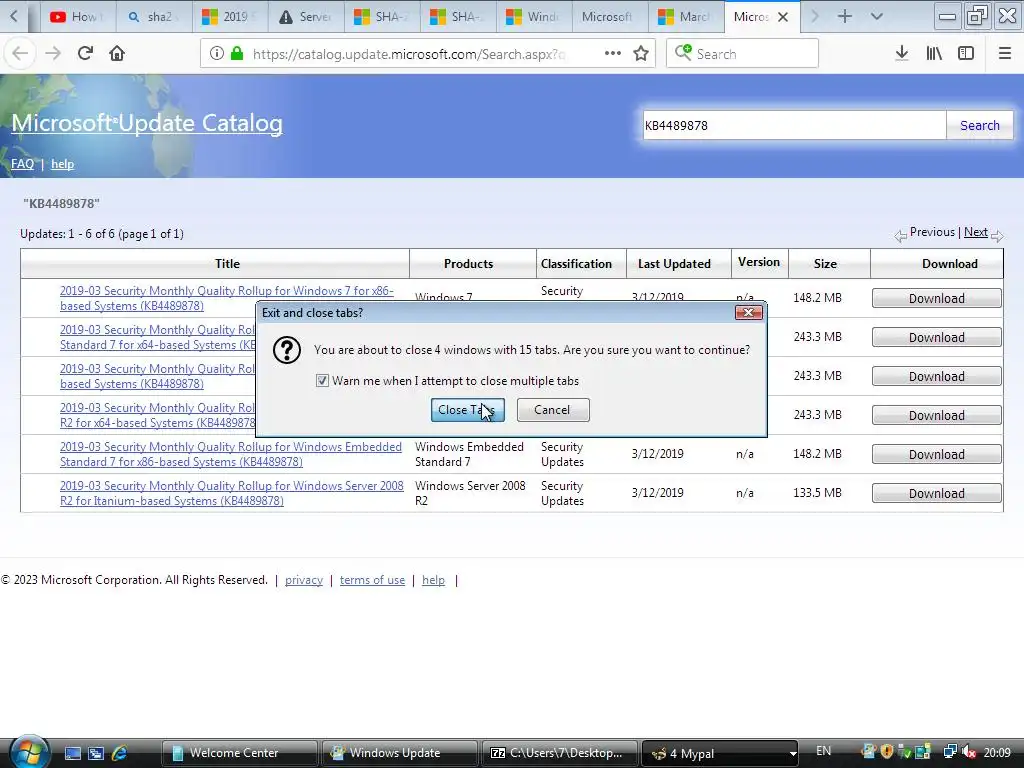Show site information icon in address bar
Viewport: 1024px width, 768px height.
217,54
